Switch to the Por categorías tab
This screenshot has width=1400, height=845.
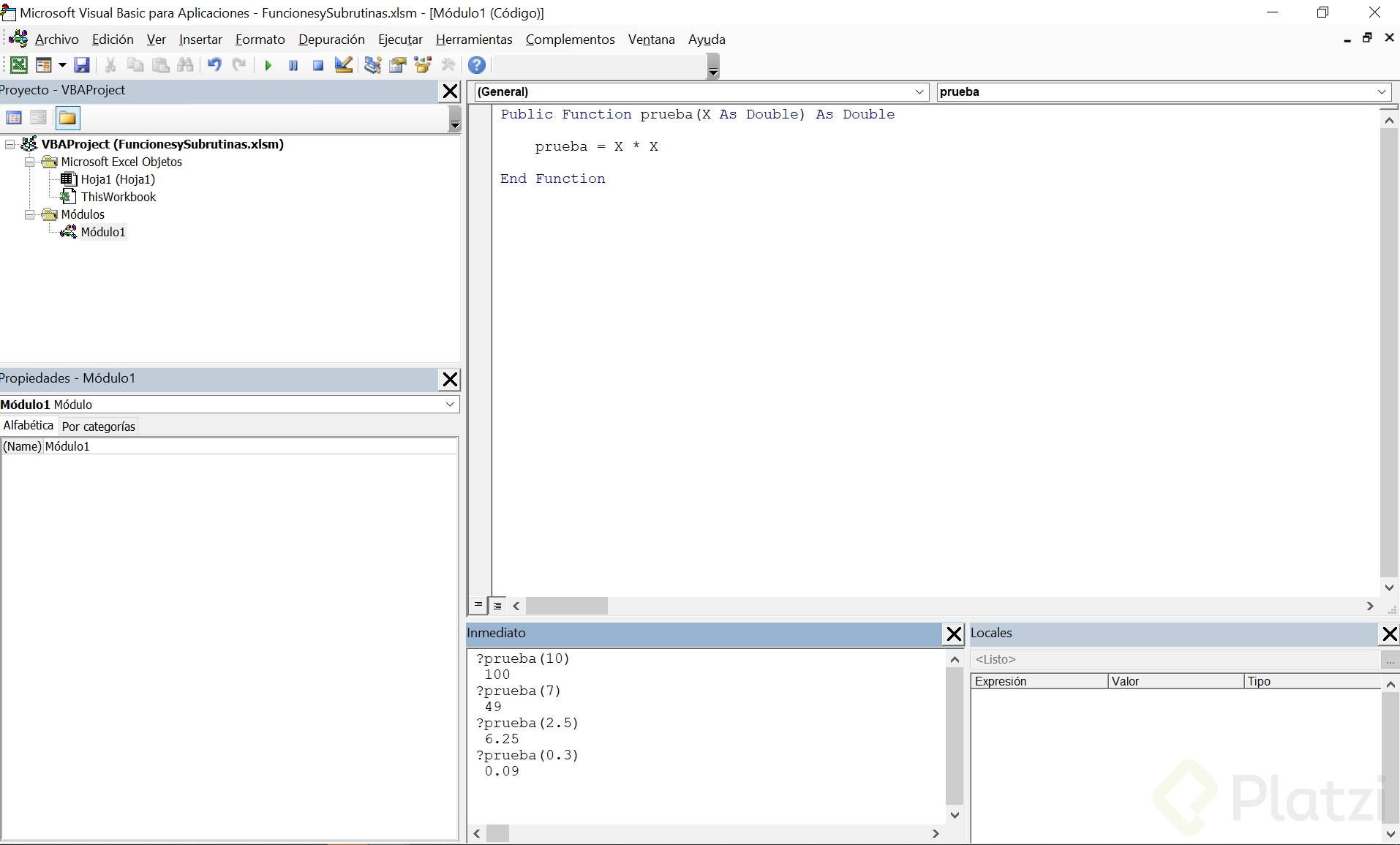point(99,427)
